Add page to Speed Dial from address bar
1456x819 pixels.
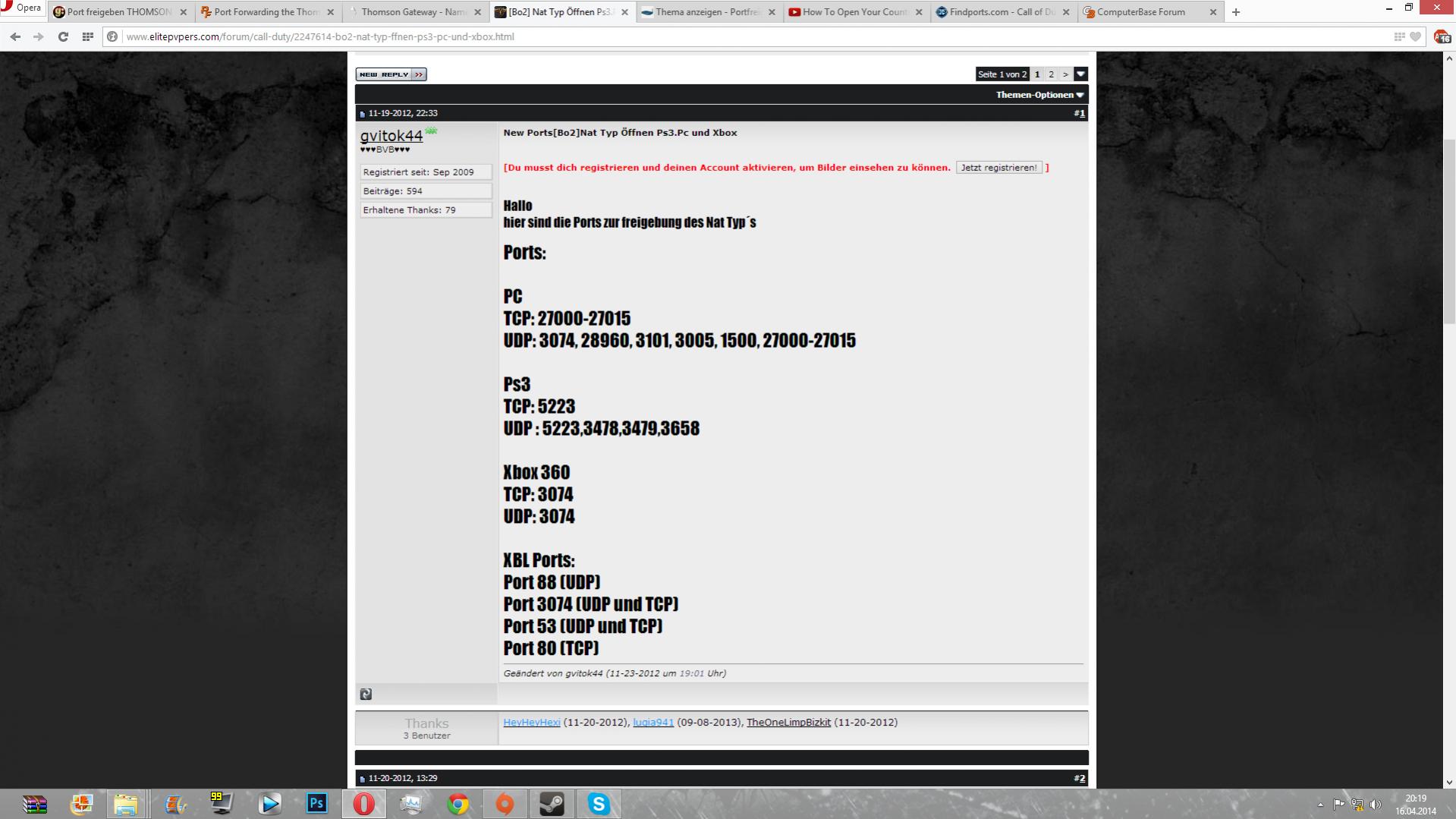point(1398,36)
